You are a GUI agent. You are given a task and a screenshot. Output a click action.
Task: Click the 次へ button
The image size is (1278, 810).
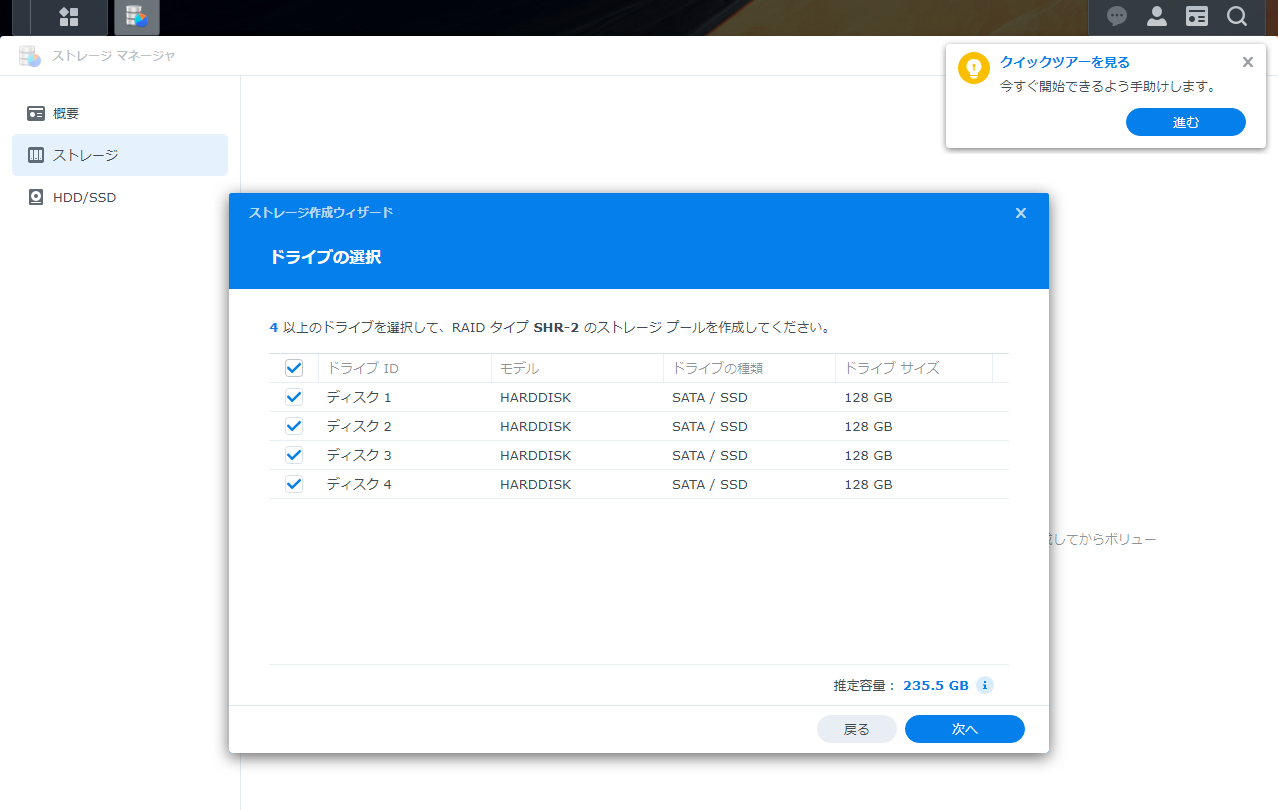click(964, 729)
